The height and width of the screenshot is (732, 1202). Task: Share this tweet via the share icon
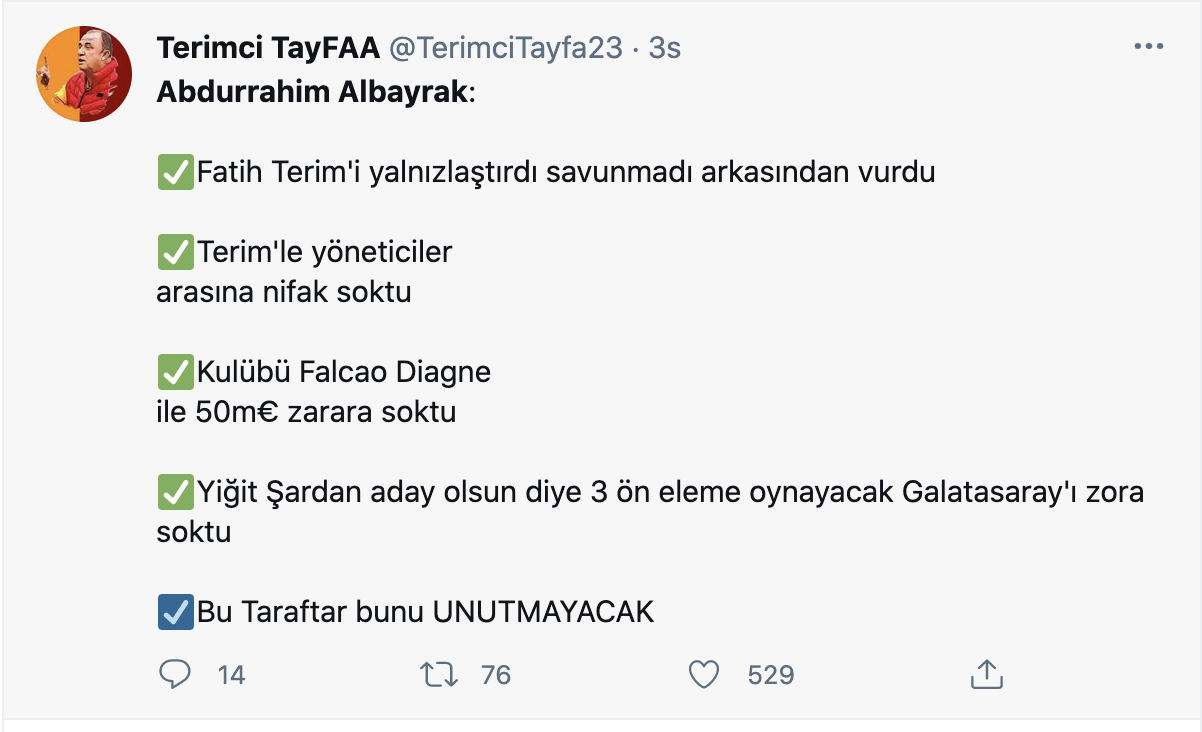tap(987, 675)
